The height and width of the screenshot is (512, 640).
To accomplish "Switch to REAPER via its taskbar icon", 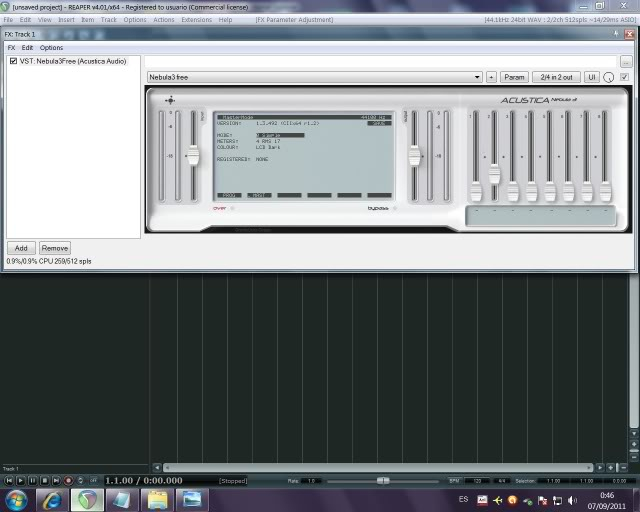I will [87, 500].
